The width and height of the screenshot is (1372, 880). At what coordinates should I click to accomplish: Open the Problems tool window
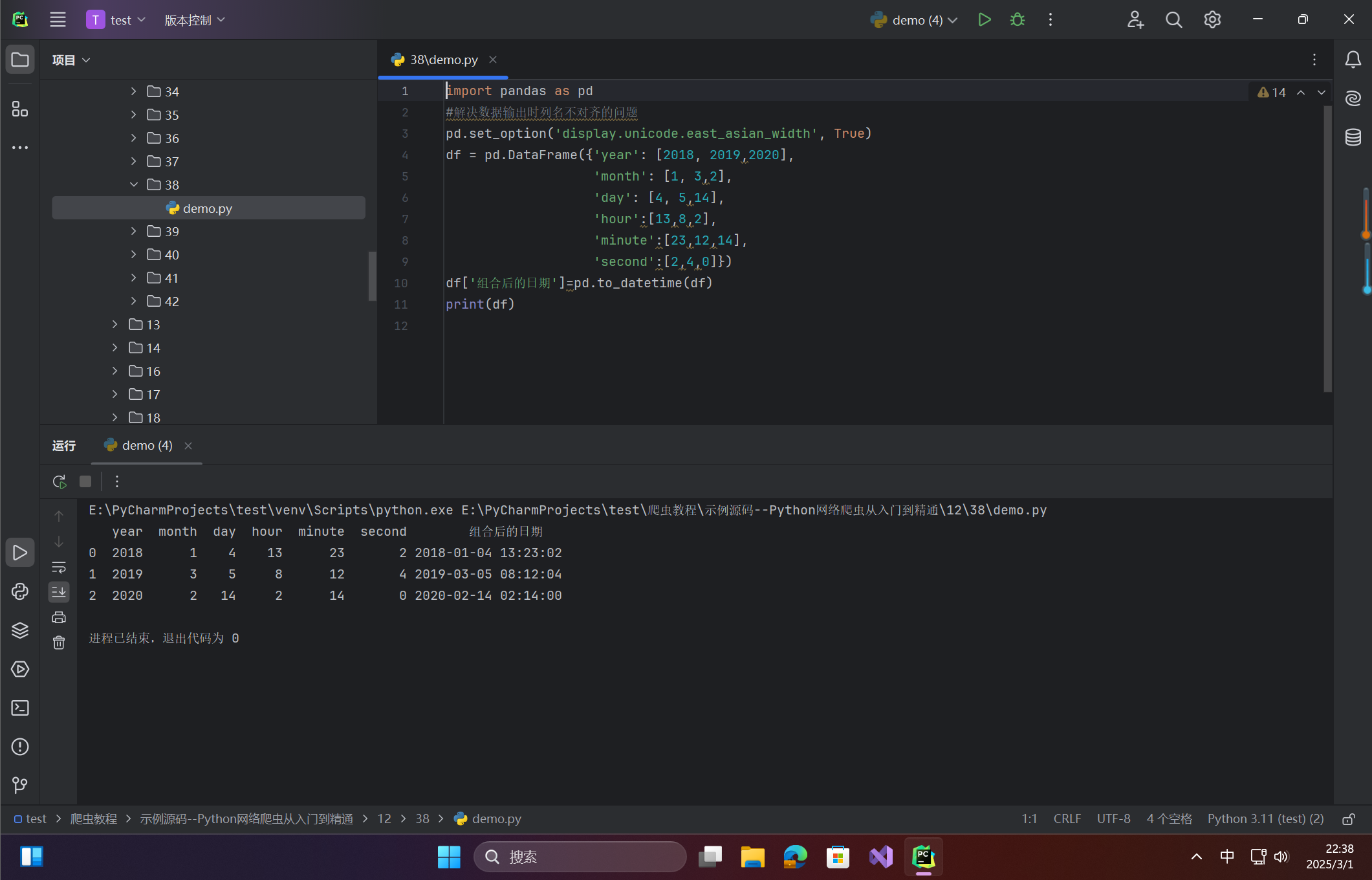tap(20, 747)
